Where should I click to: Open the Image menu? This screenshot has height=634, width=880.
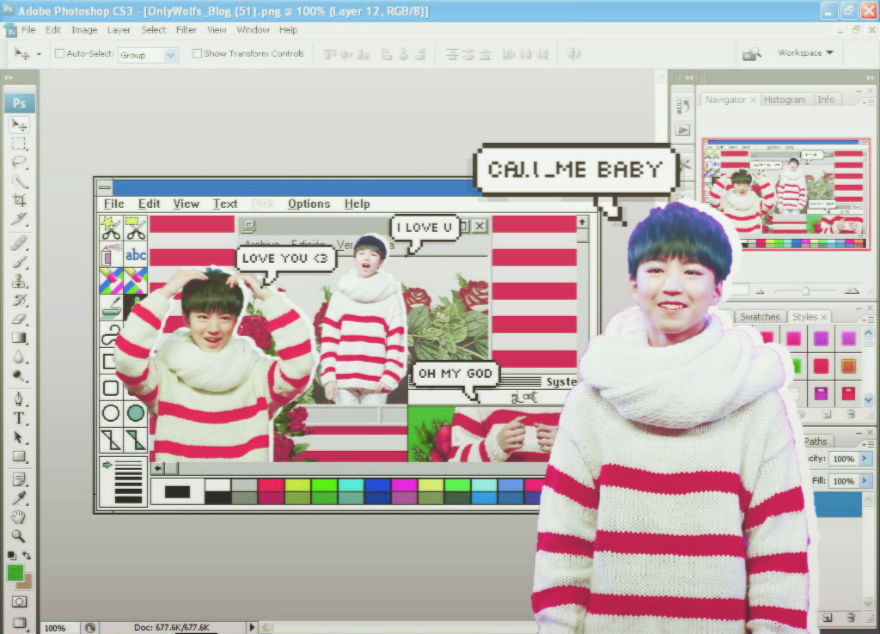tap(84, 30)
